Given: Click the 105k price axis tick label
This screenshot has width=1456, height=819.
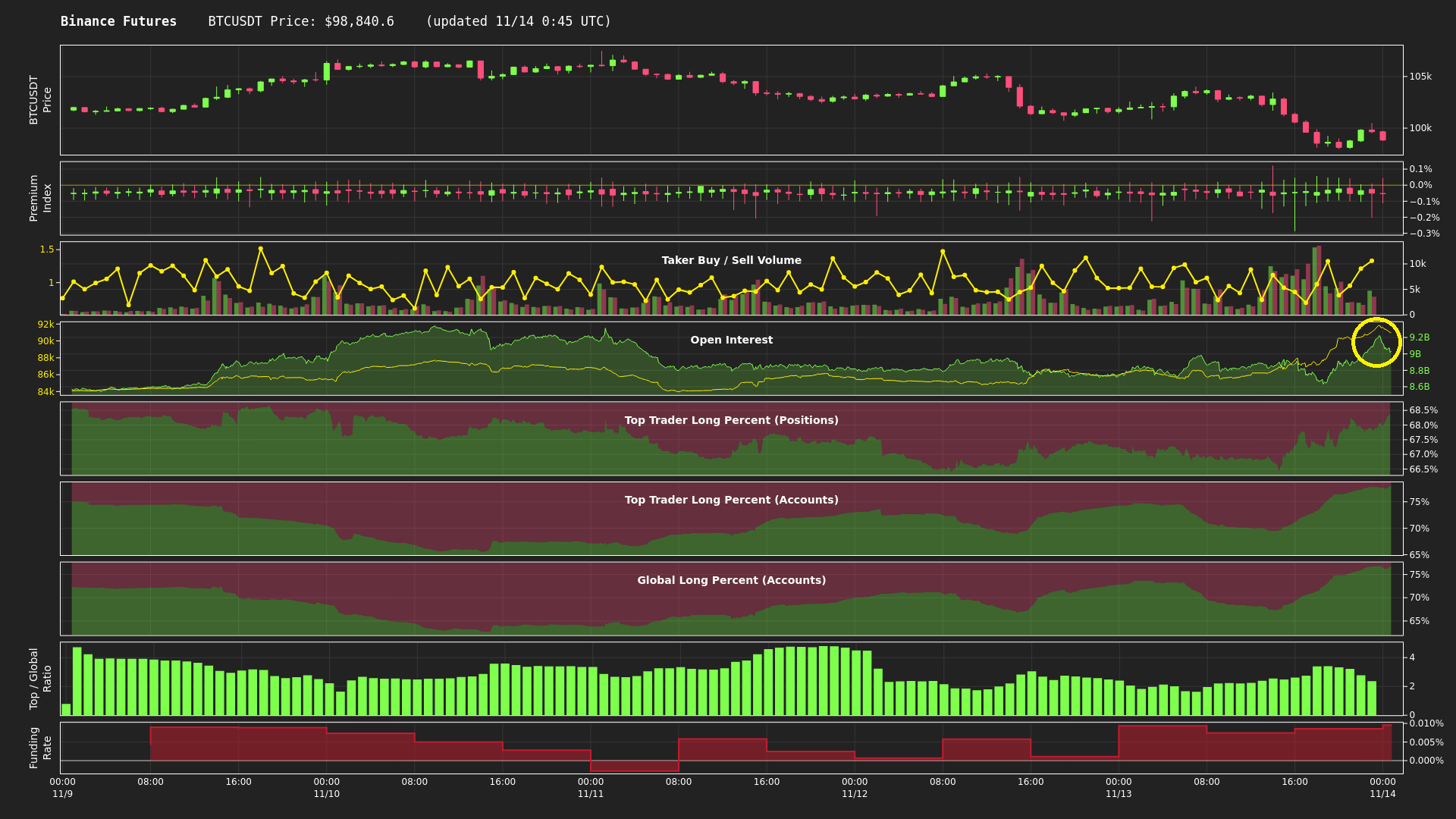Looking at the screenshot, I should pyautogui.click(x=1420, y=77).
